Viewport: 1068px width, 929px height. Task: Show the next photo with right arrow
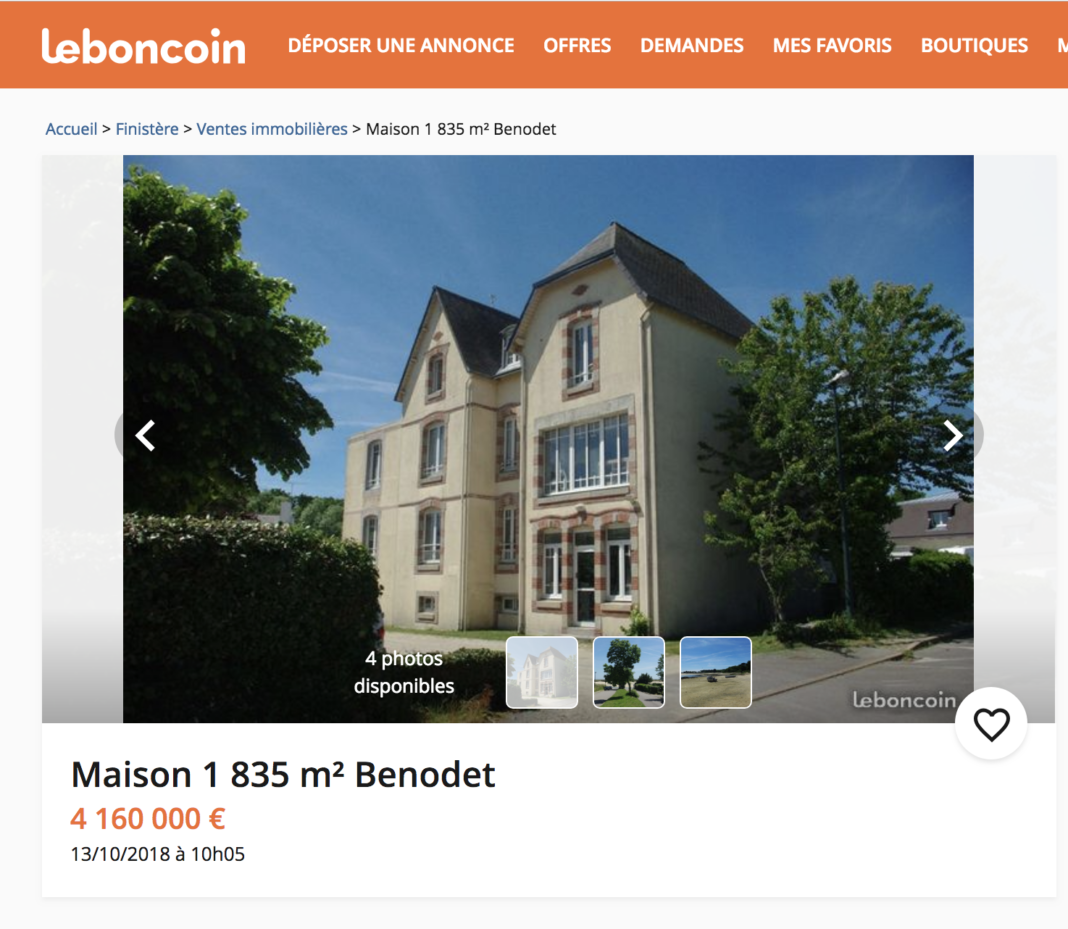(952, 436)
